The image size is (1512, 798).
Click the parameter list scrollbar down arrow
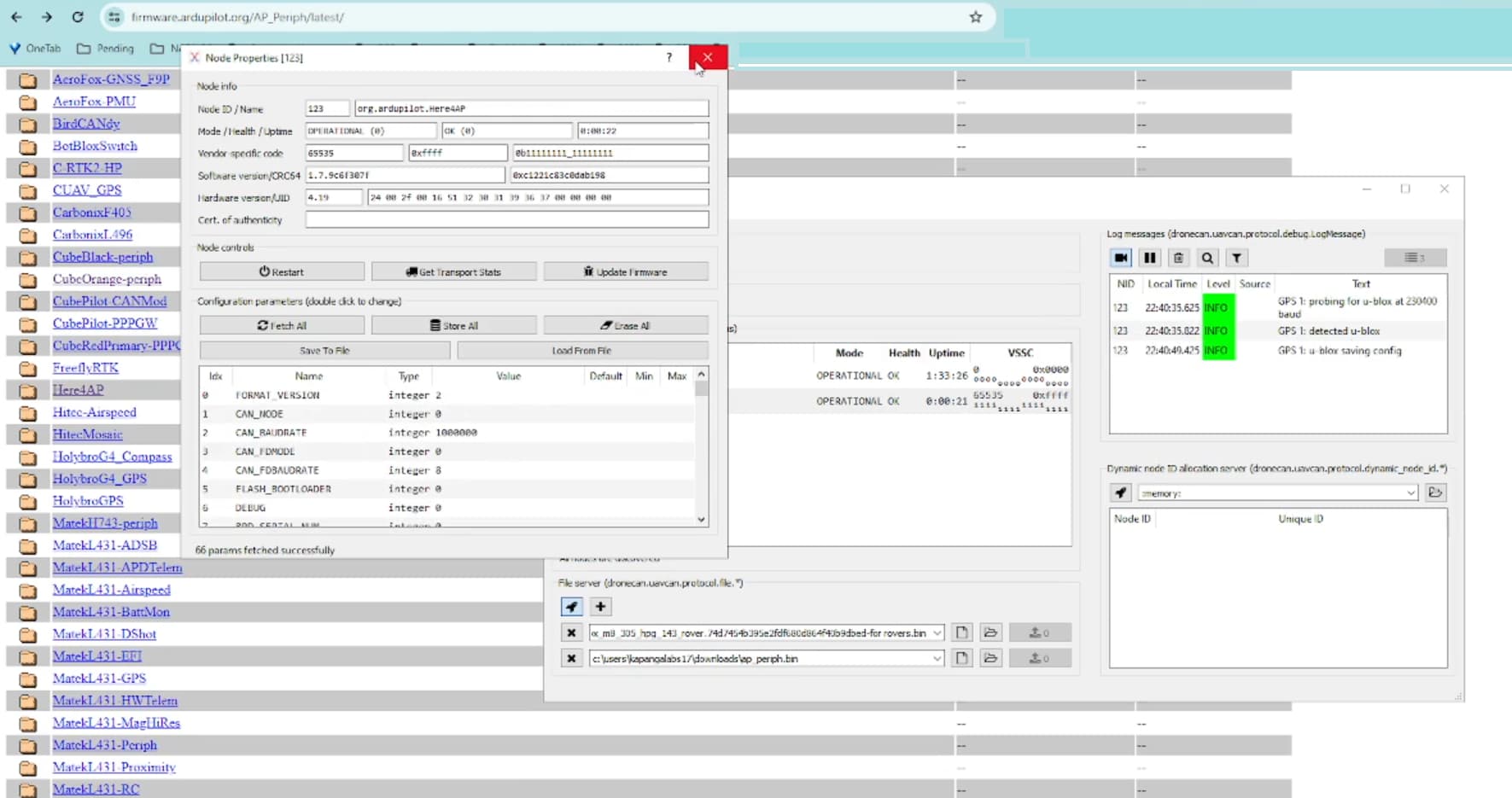702,519
